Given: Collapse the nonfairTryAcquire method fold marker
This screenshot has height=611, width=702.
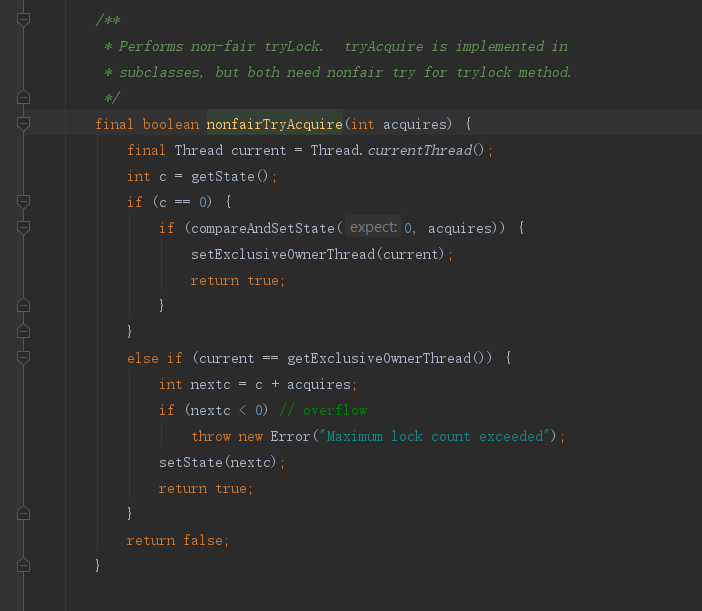Looking at the screenshot, I should click(x=23, y=124).
